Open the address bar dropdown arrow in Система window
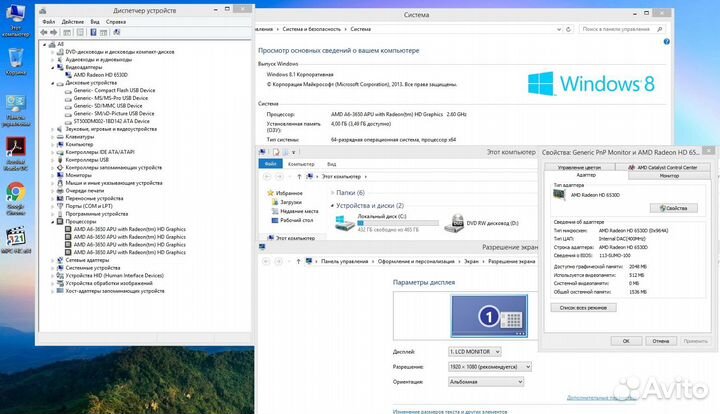The height and width of the screenshot is (414, 720). 558,29
